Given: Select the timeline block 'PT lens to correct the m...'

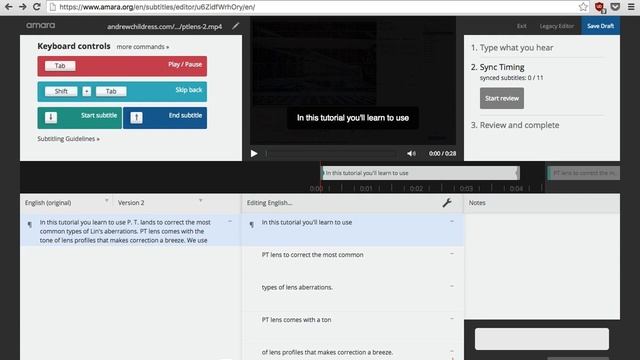Looking at the screenshot, I should 584,173.
